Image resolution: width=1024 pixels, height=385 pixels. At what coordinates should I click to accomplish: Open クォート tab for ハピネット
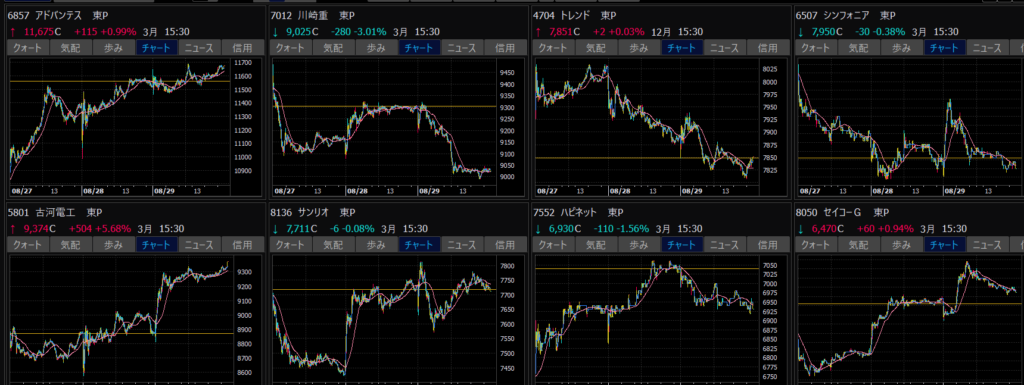click(553, 245)
